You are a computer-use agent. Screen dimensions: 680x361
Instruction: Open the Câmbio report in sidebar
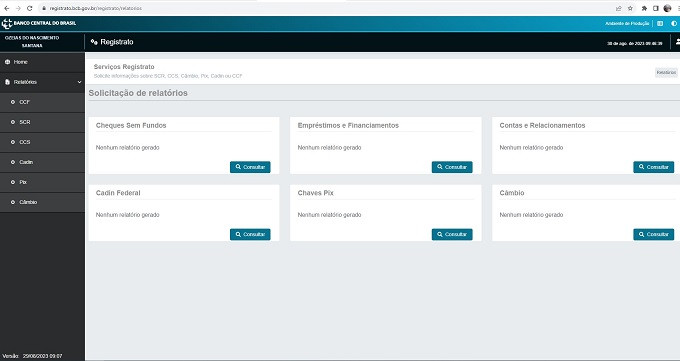tap(42, 202)
